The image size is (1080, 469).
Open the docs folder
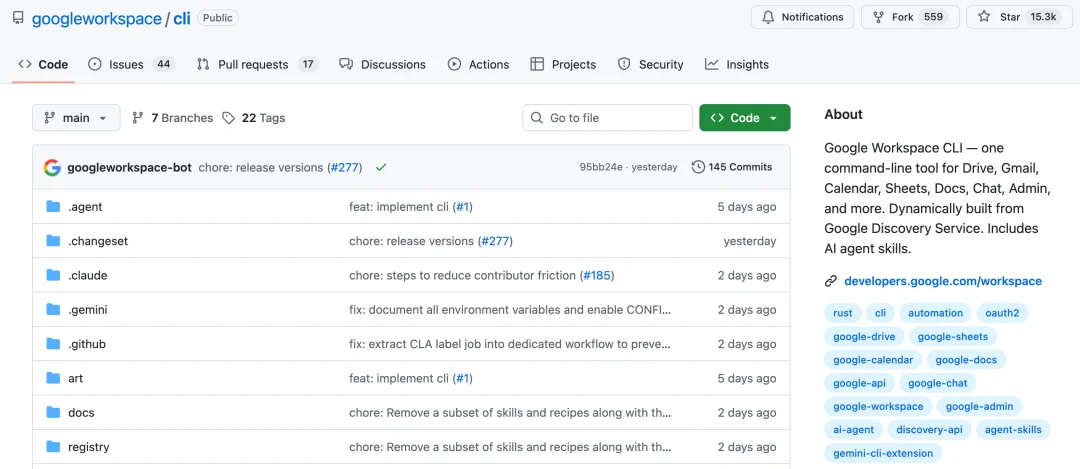tap(81, 413)
